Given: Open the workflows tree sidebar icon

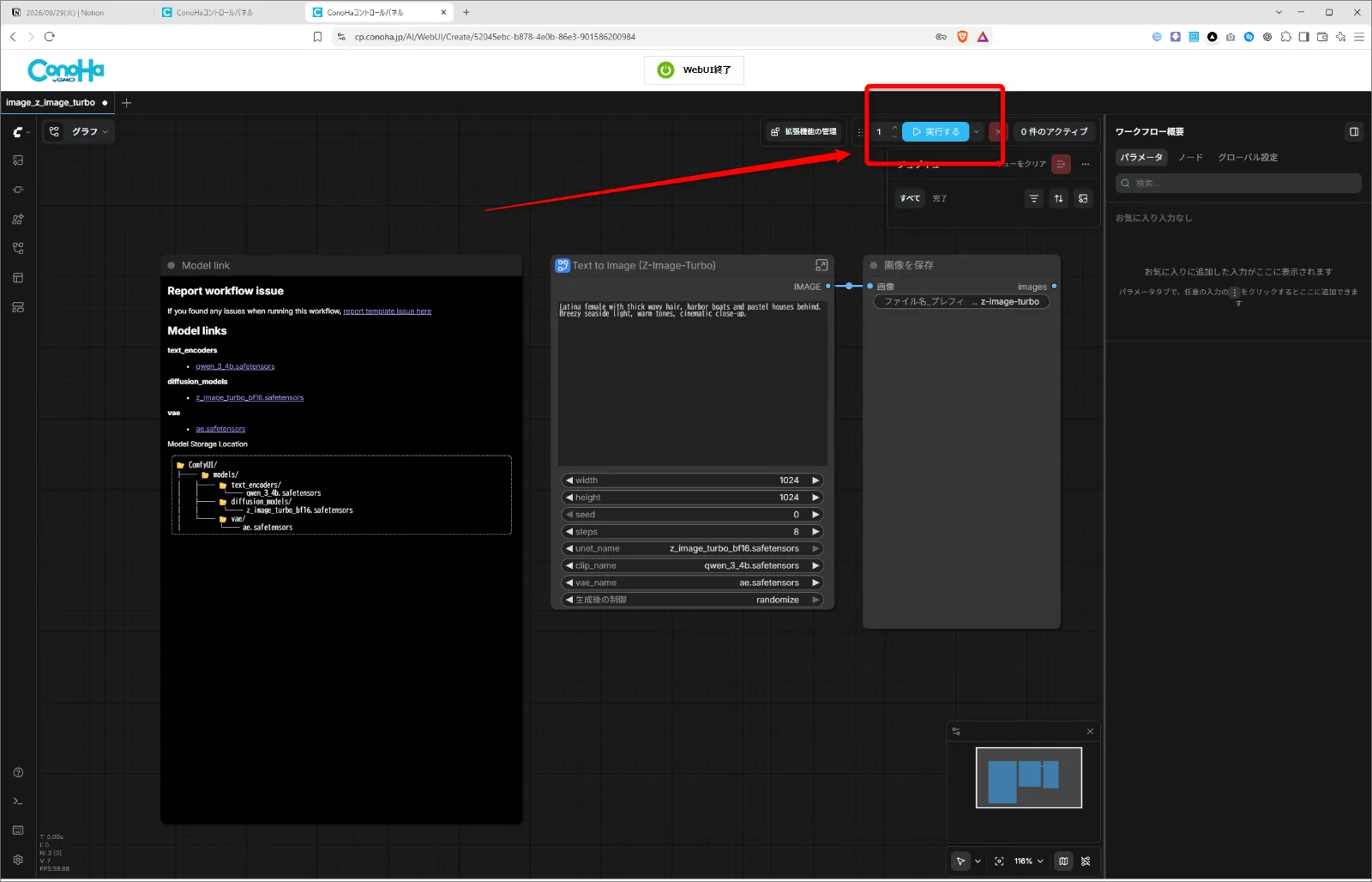Looking at the screenshot, I should click(x=18, y=248).
